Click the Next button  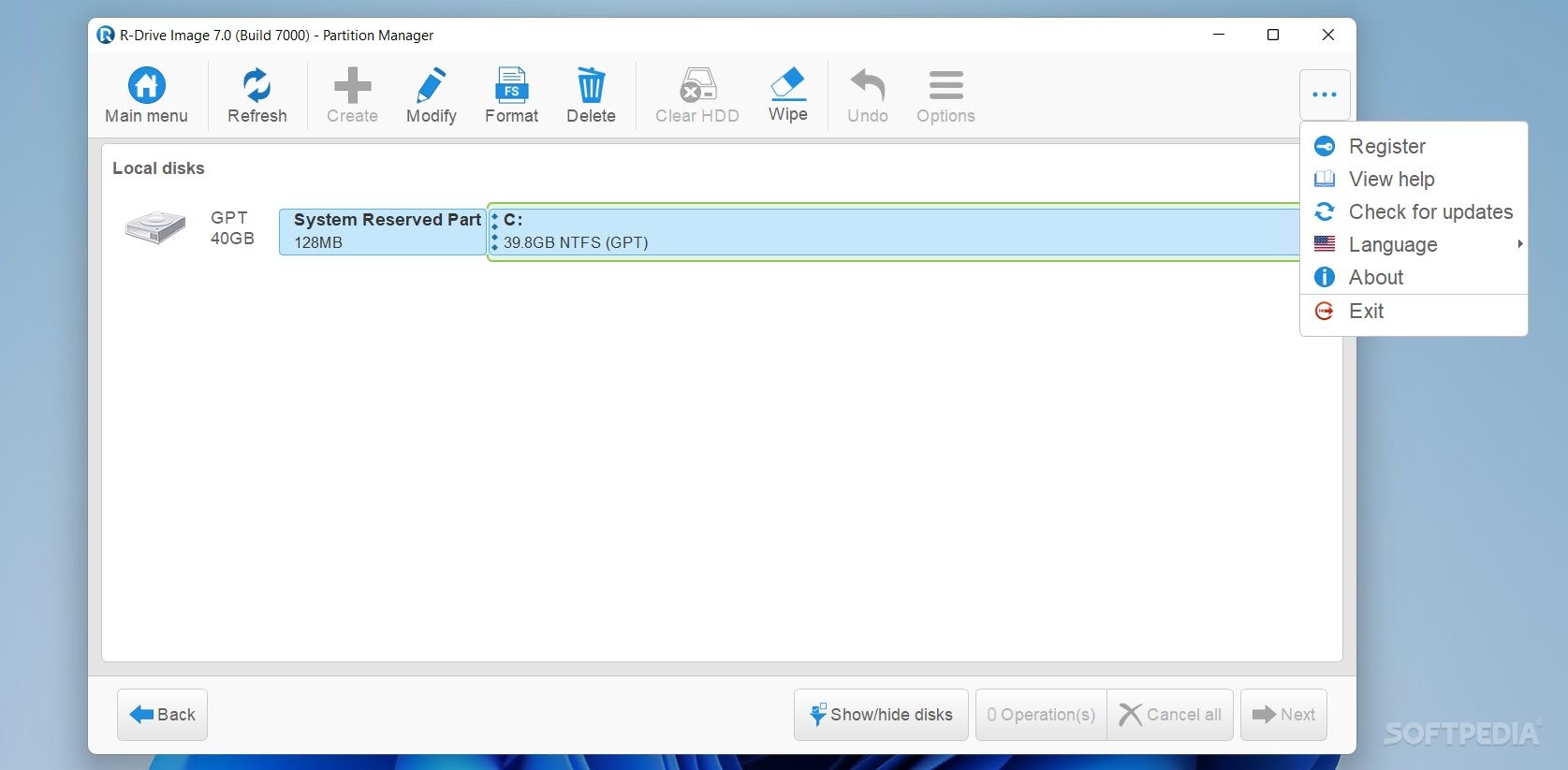1283,715
